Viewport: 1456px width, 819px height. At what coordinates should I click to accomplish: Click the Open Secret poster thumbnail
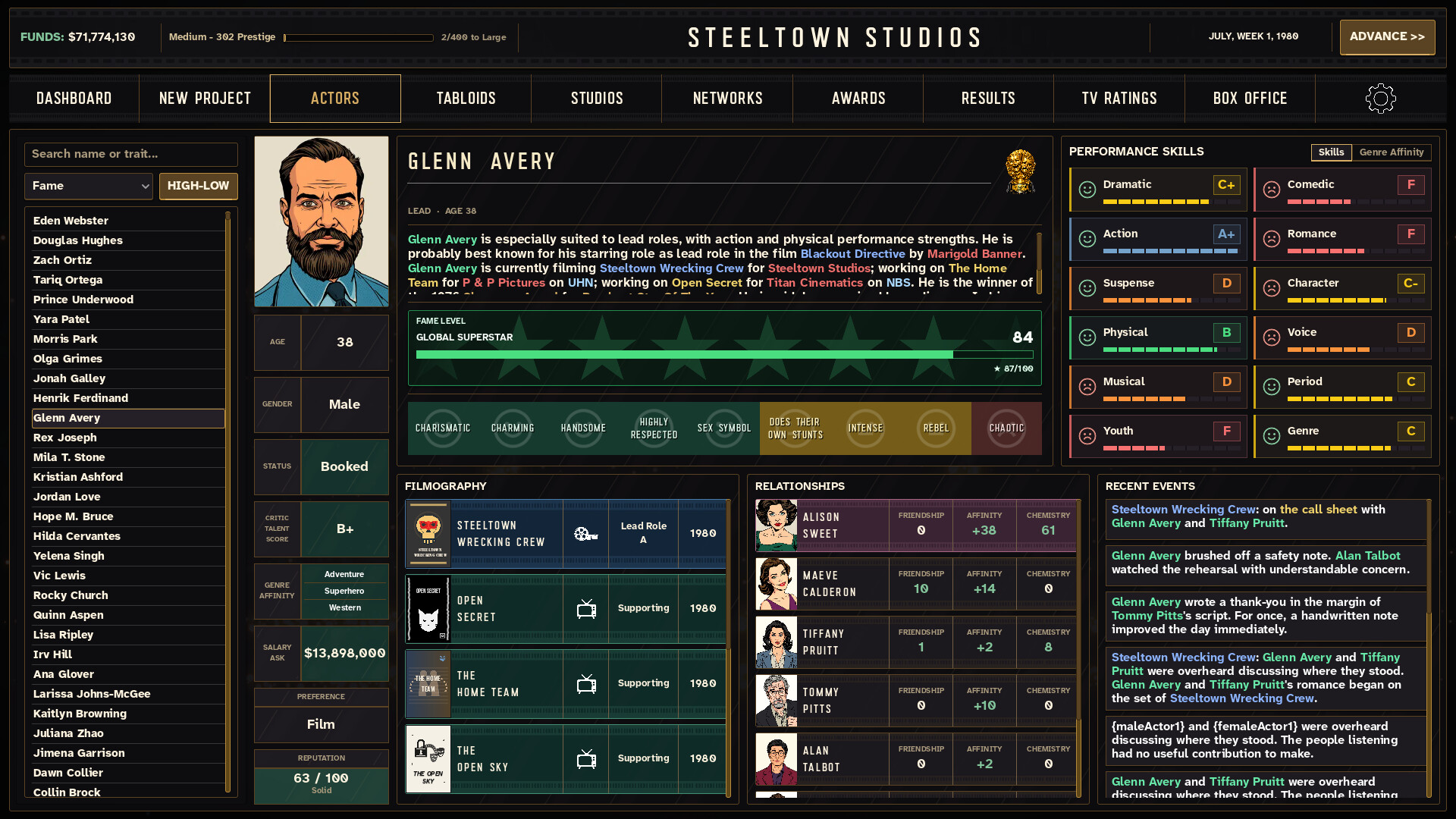428,608
